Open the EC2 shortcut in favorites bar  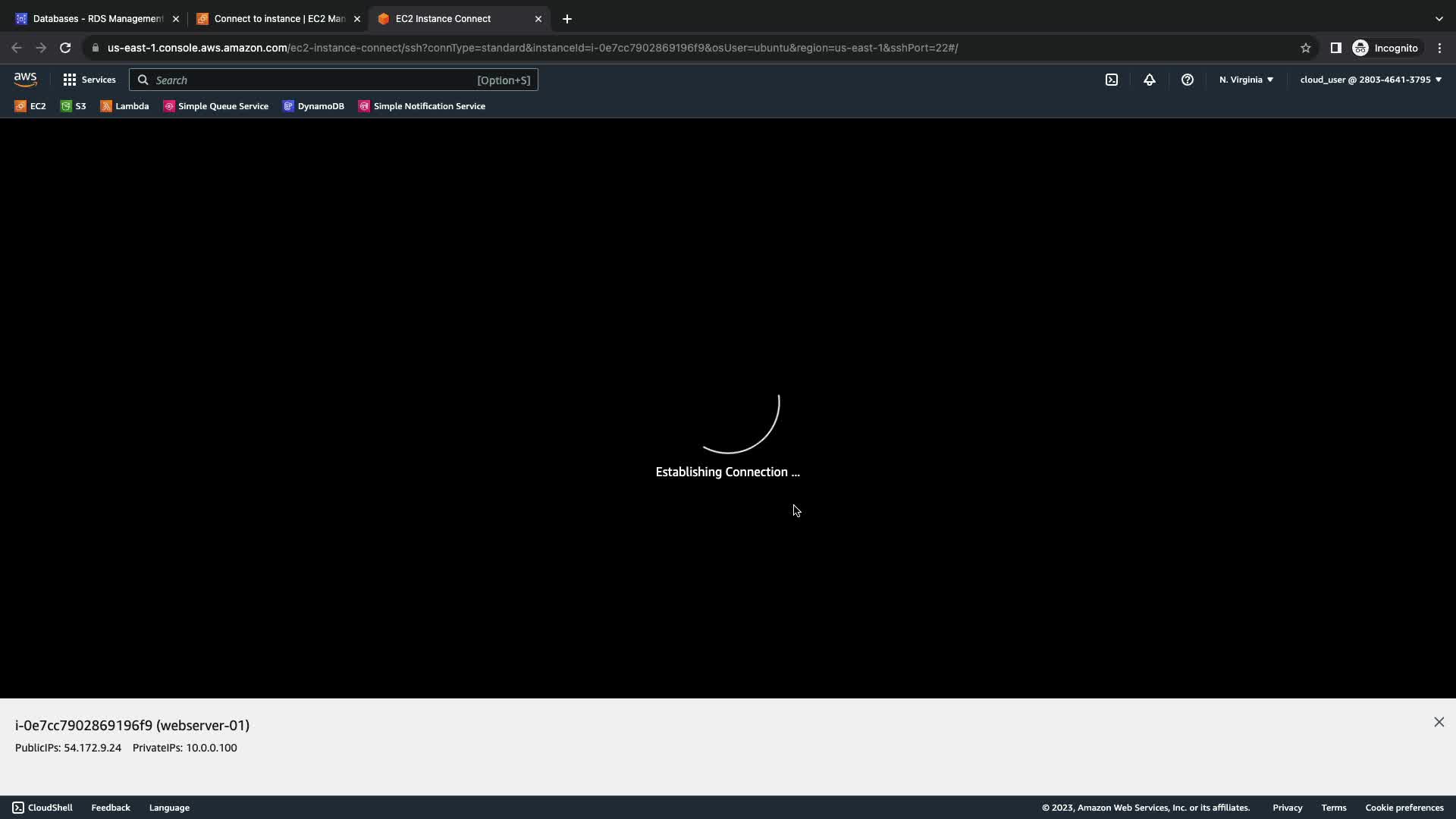pos(30,106)
